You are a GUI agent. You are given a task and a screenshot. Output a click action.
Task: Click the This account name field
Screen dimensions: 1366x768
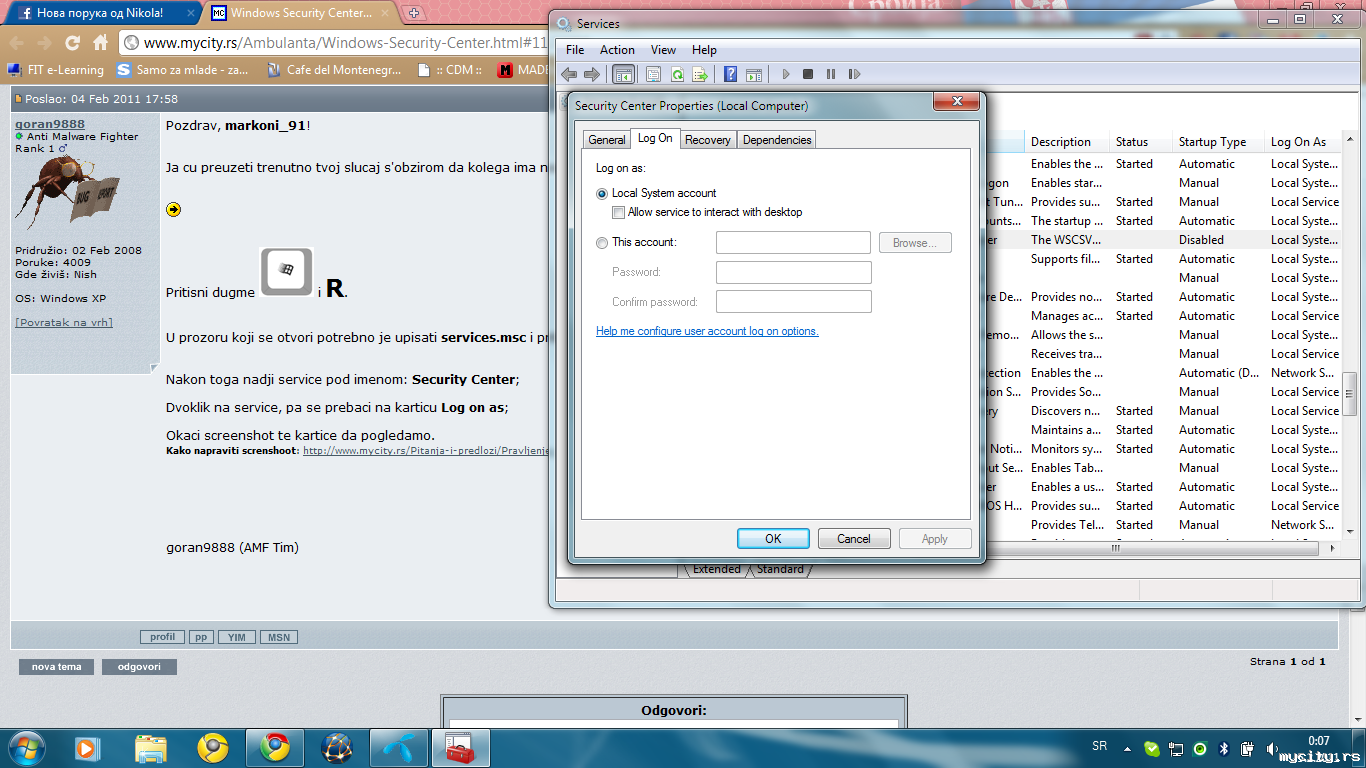(794, 243)
